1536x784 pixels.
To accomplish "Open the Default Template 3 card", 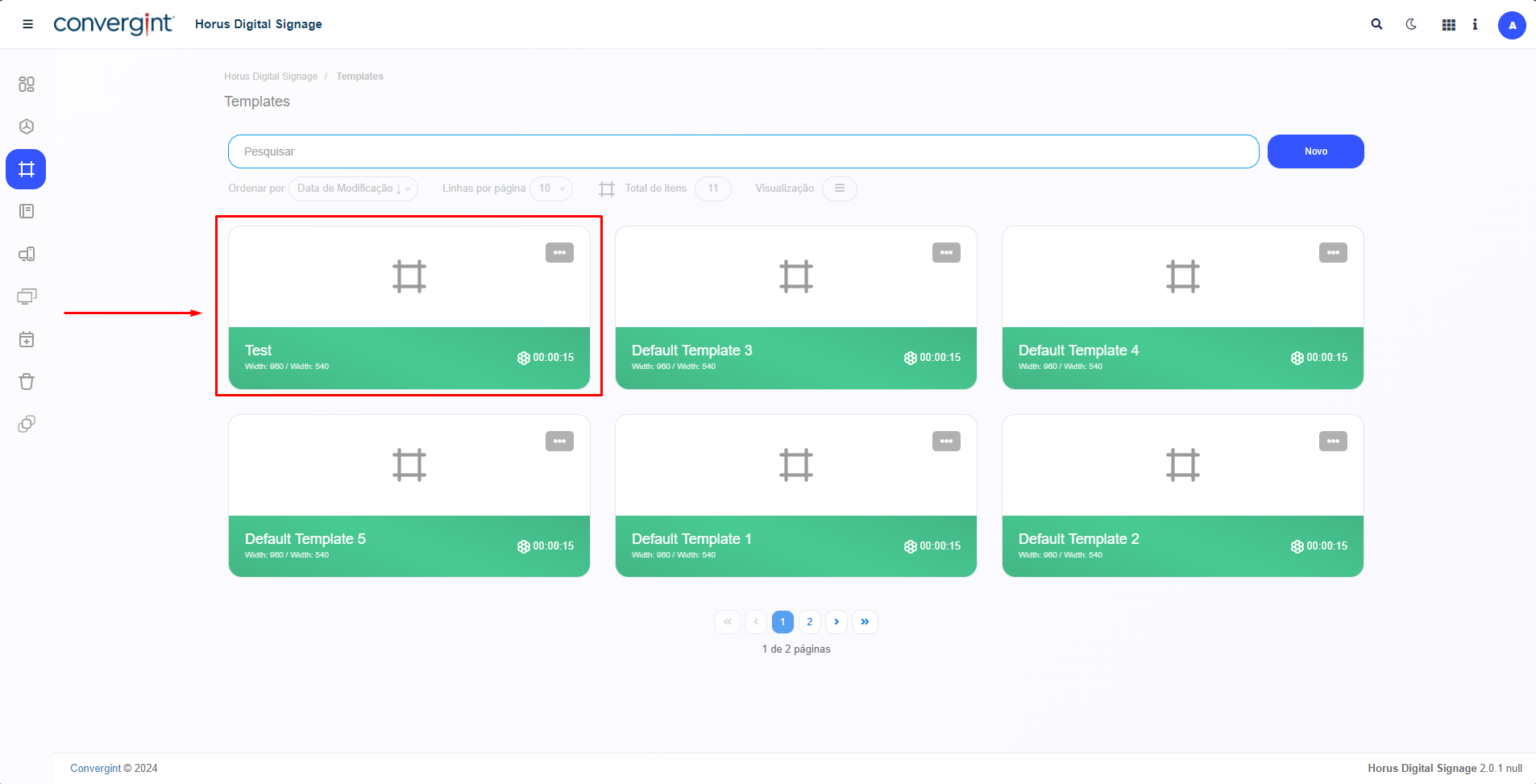I will tap(795, 308).
